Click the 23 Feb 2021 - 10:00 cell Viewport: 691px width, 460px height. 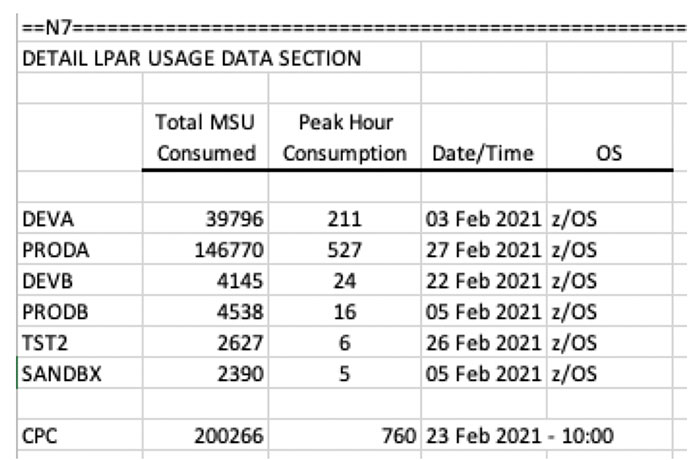(519, 435)
